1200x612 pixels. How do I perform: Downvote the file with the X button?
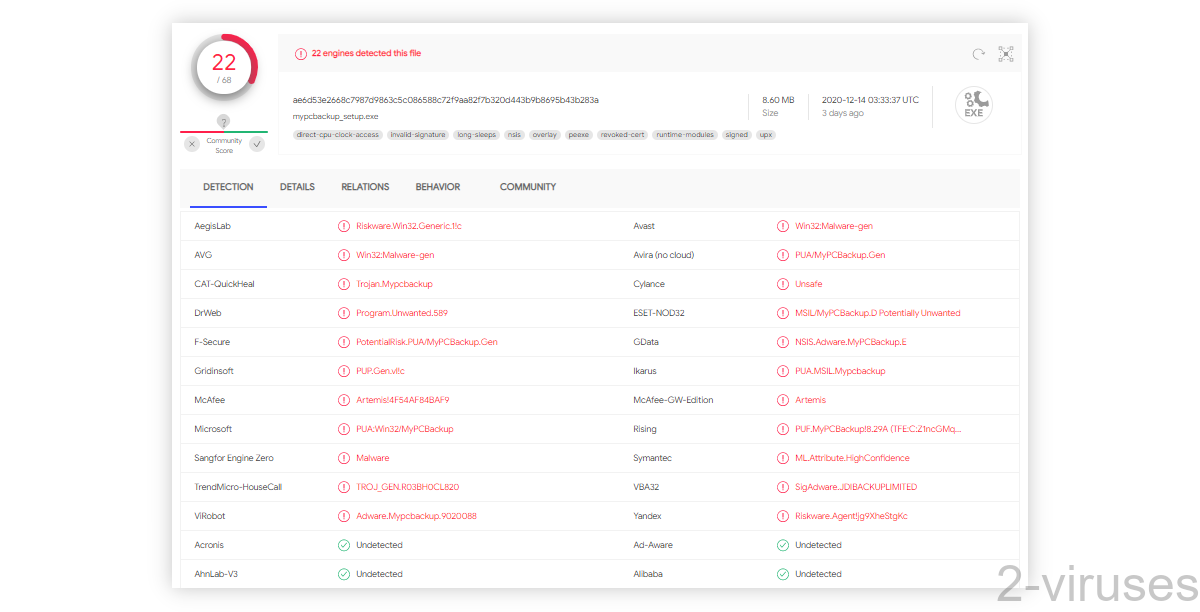(192, 144)
